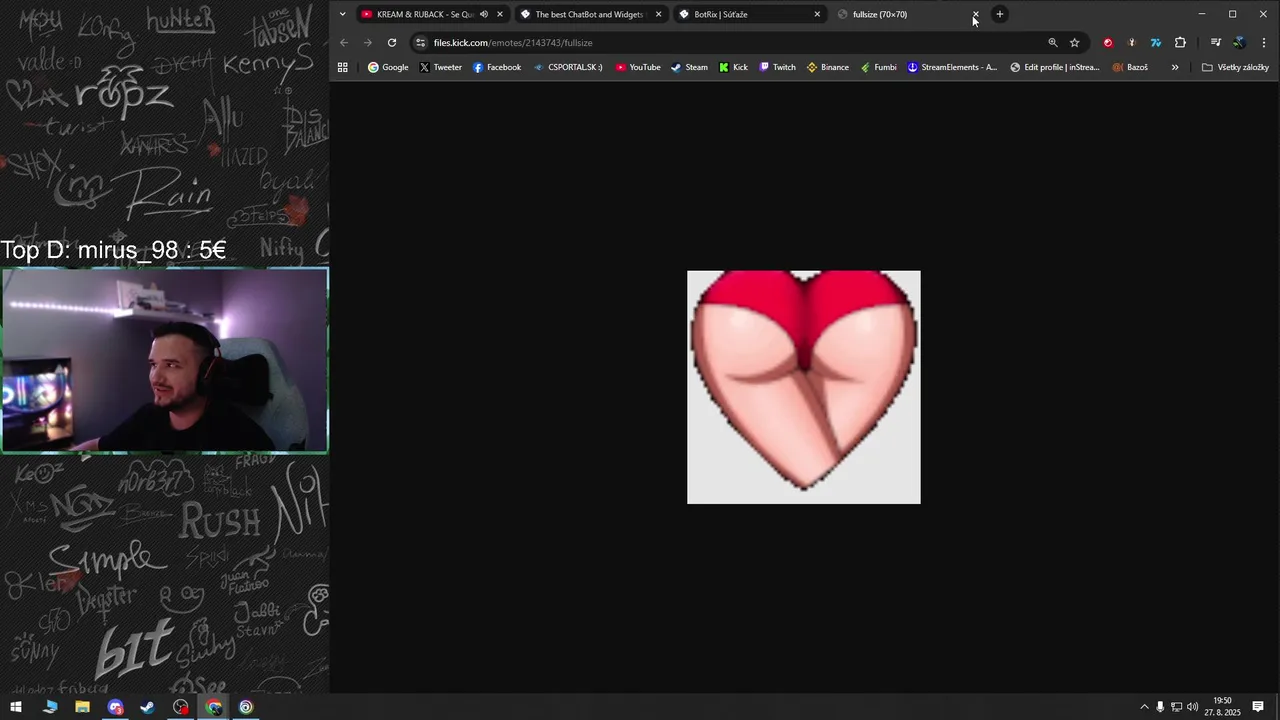Click the zoom magnifier icon in address bar
This screenshot has width=1280, height=720.
pos(1052,43)
